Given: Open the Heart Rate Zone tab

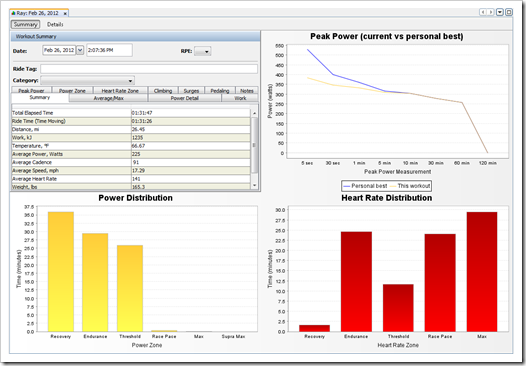Looking at the screenshot, I should pos(120,91).
